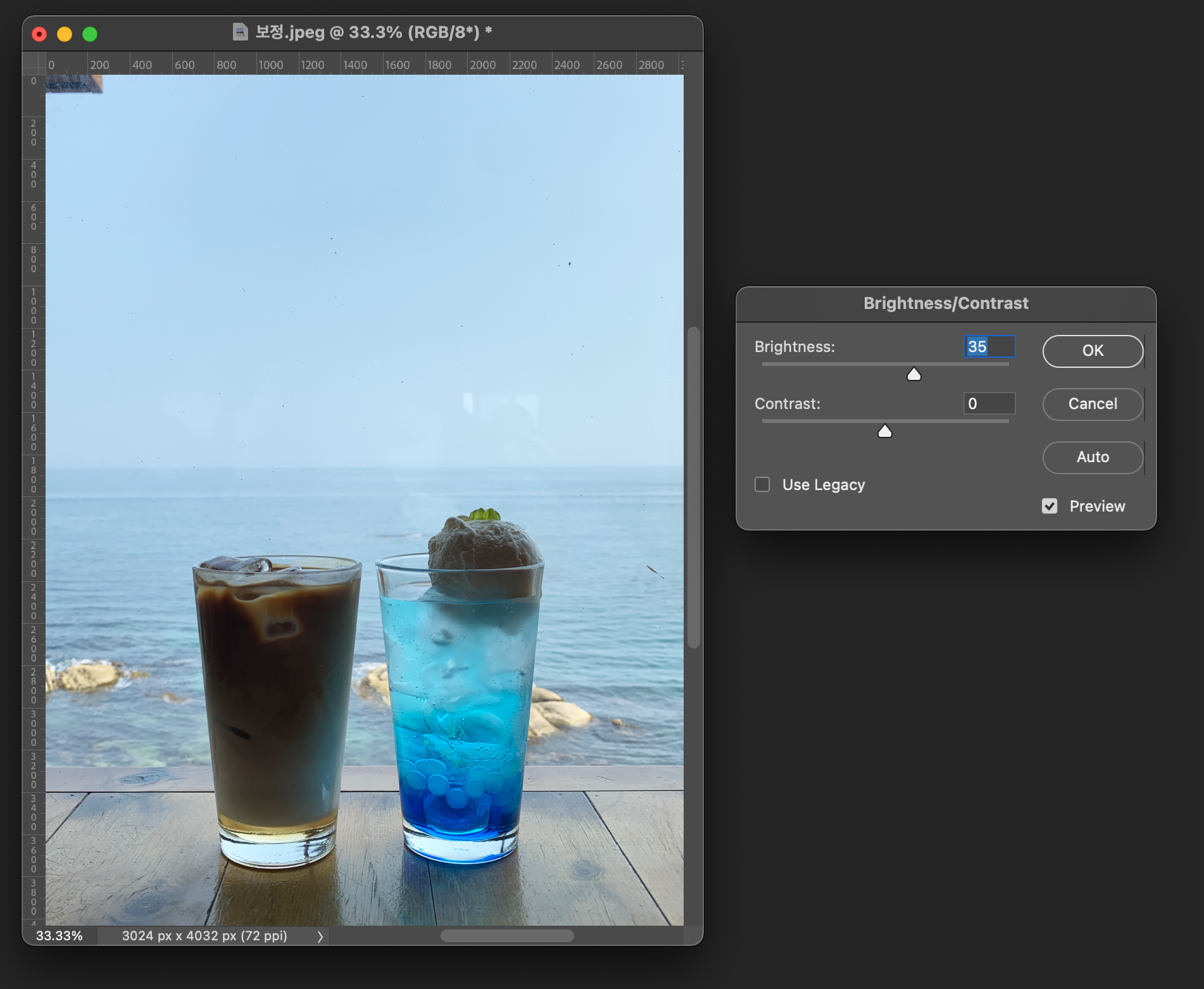
Task: Click the OK button in Brightness/Contrast dialog
Action: [x=1093, y=351]
